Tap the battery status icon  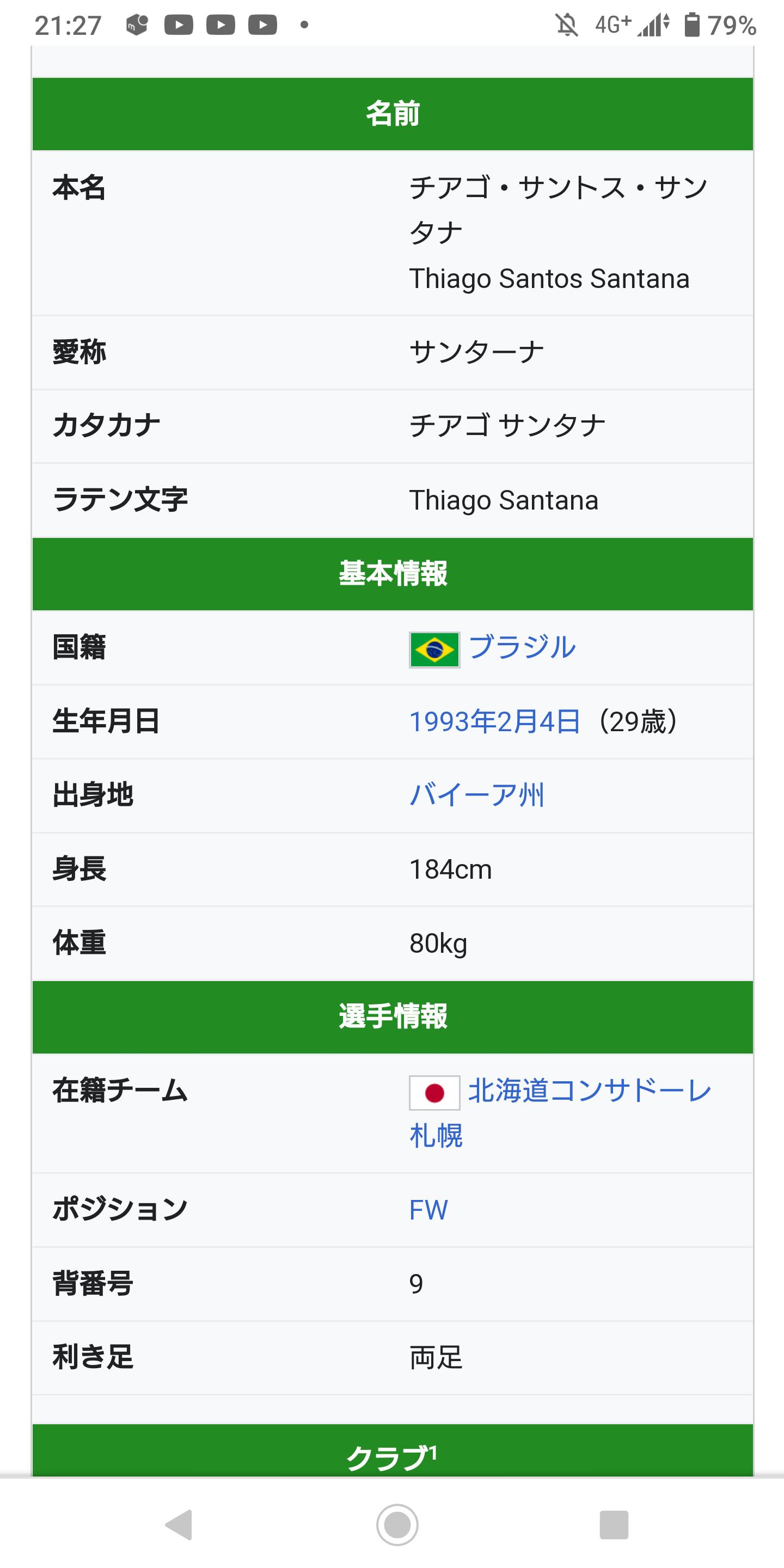(x=691, y=25)
